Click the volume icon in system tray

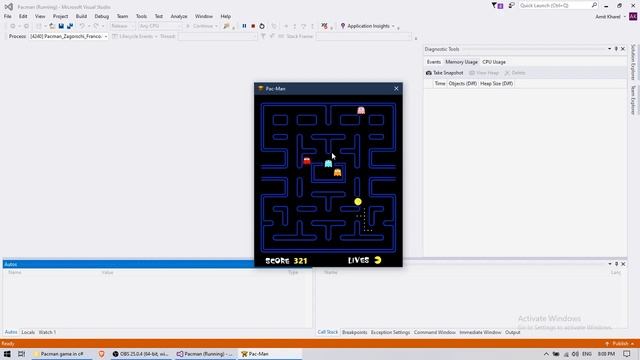(x=576, y=354)
